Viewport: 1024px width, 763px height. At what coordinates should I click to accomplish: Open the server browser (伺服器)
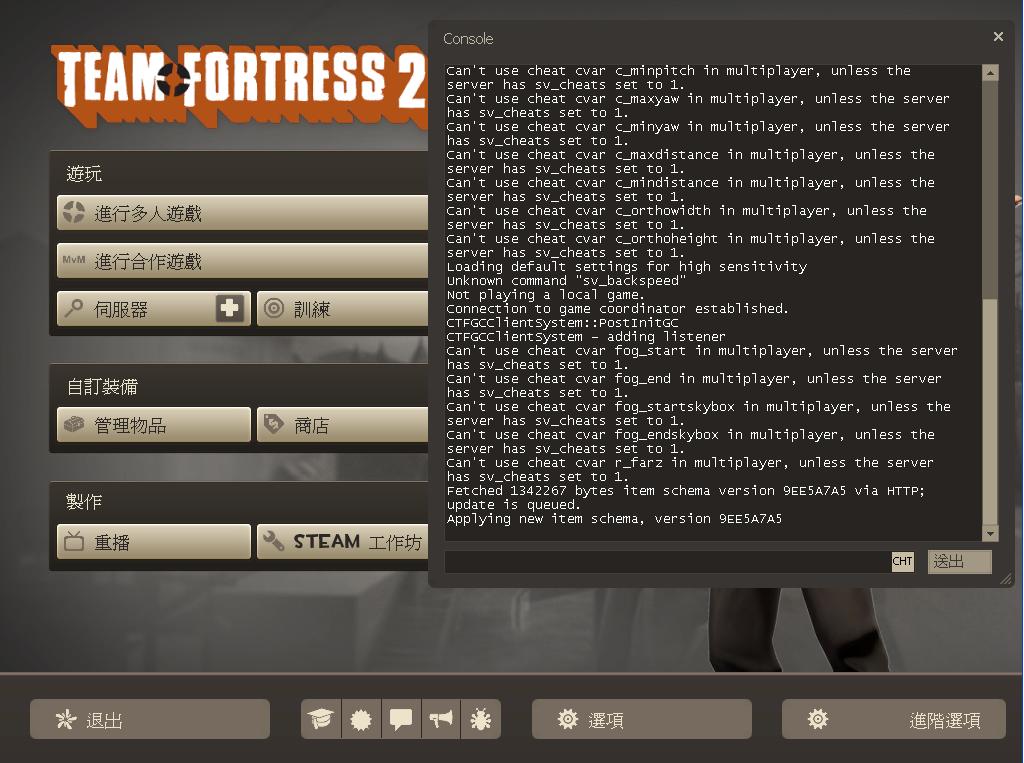(x=153, y=309)
